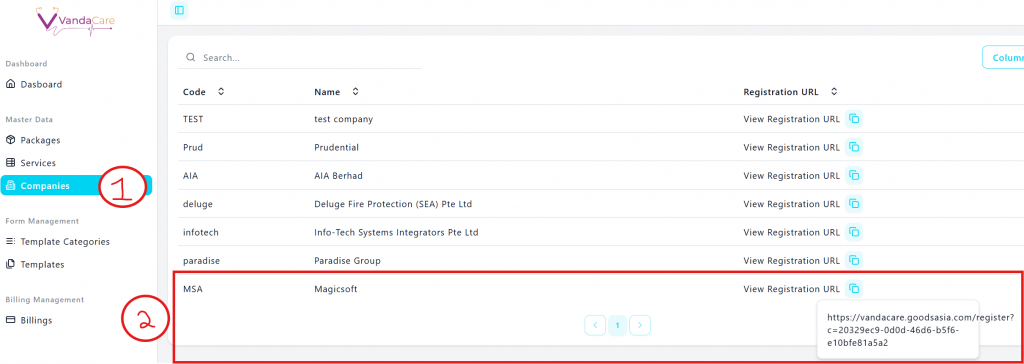
Task: Copy registration URL for Deluge Fire Protection
Action: 854,204
